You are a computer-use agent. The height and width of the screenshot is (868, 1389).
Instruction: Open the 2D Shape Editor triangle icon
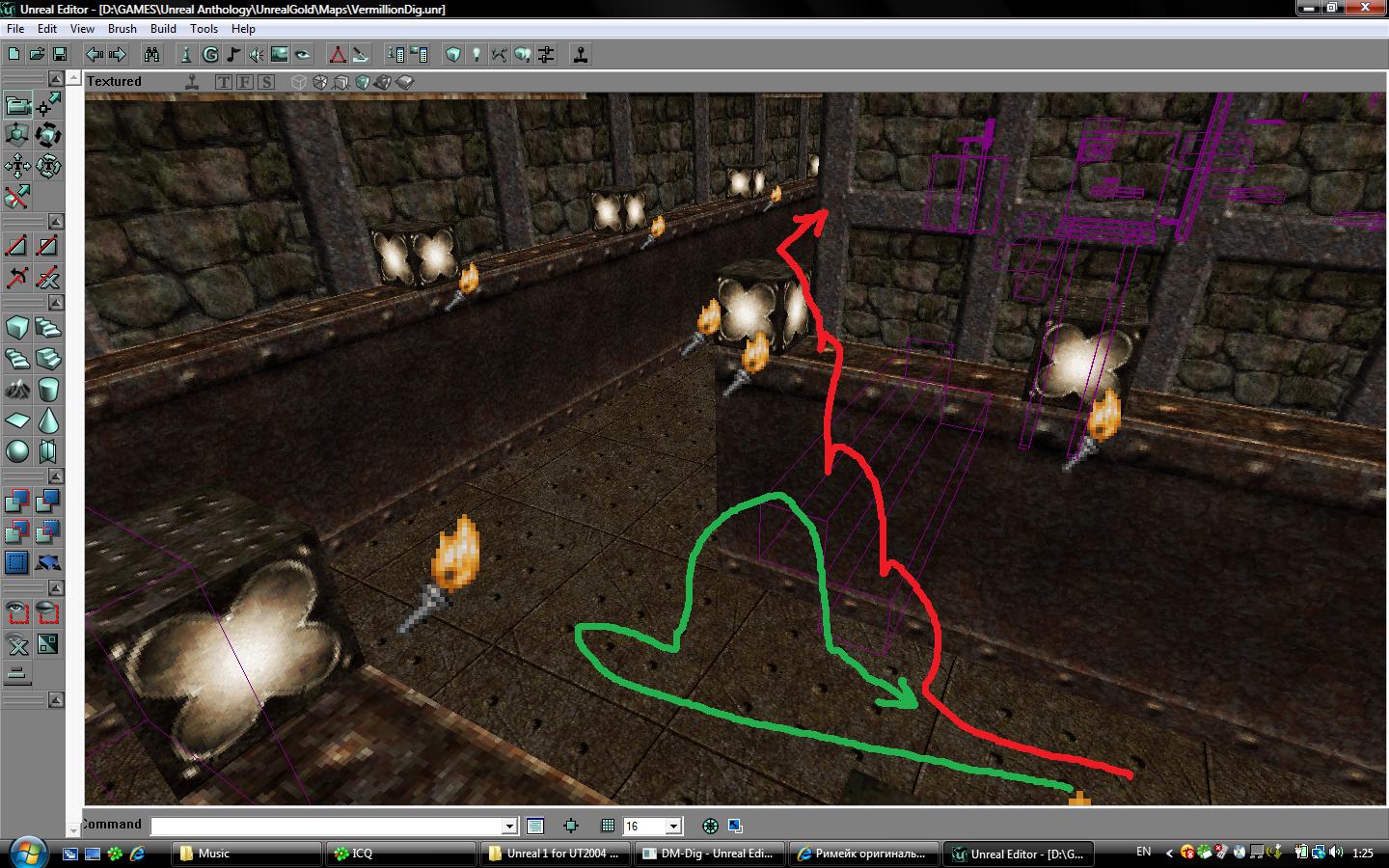click(x=337, y=55)
